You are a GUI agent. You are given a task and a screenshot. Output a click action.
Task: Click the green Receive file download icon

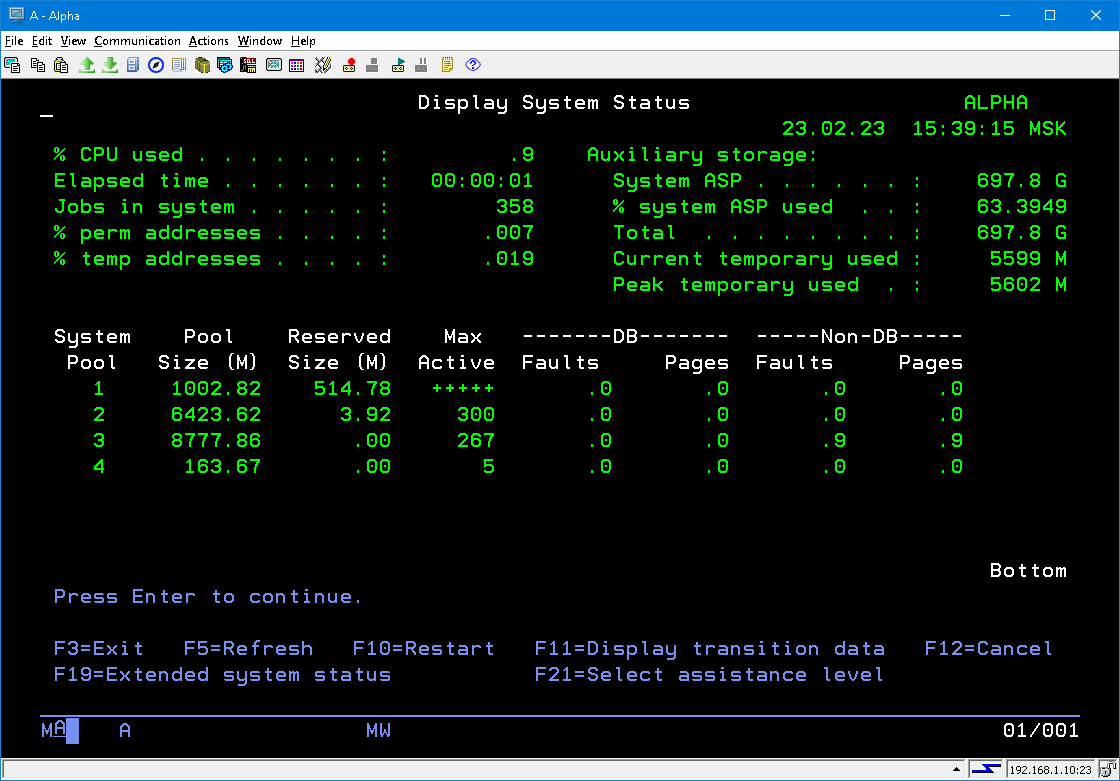tap(110, 65)
